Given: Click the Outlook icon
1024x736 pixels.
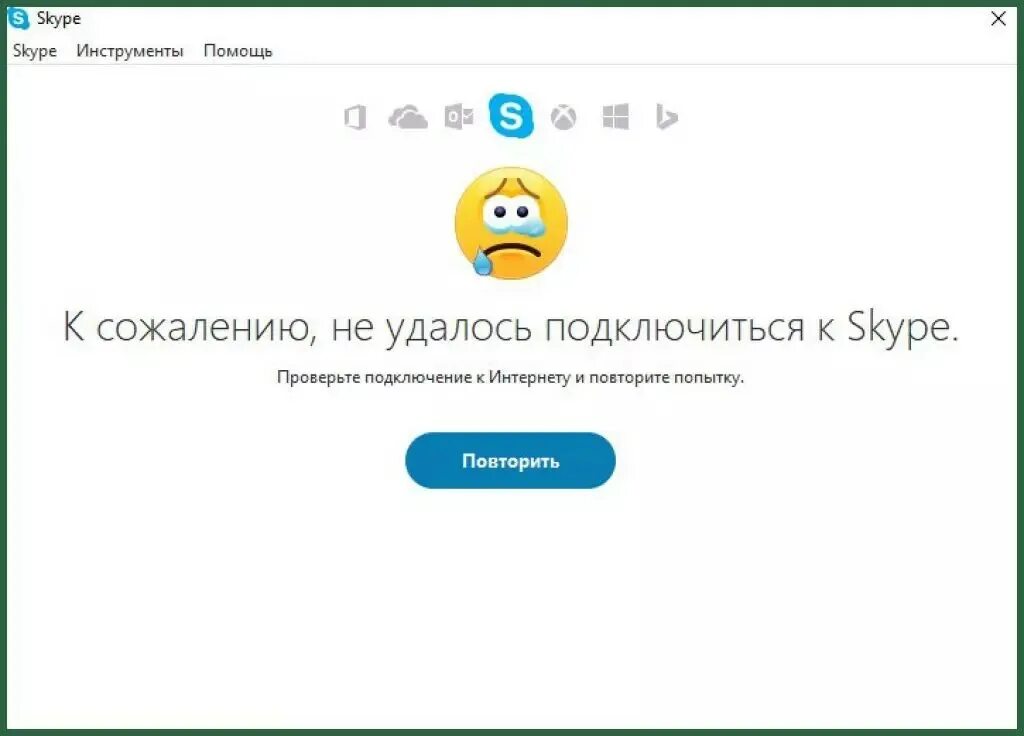Looking at the screenshot, I should (x=459, y=117).
